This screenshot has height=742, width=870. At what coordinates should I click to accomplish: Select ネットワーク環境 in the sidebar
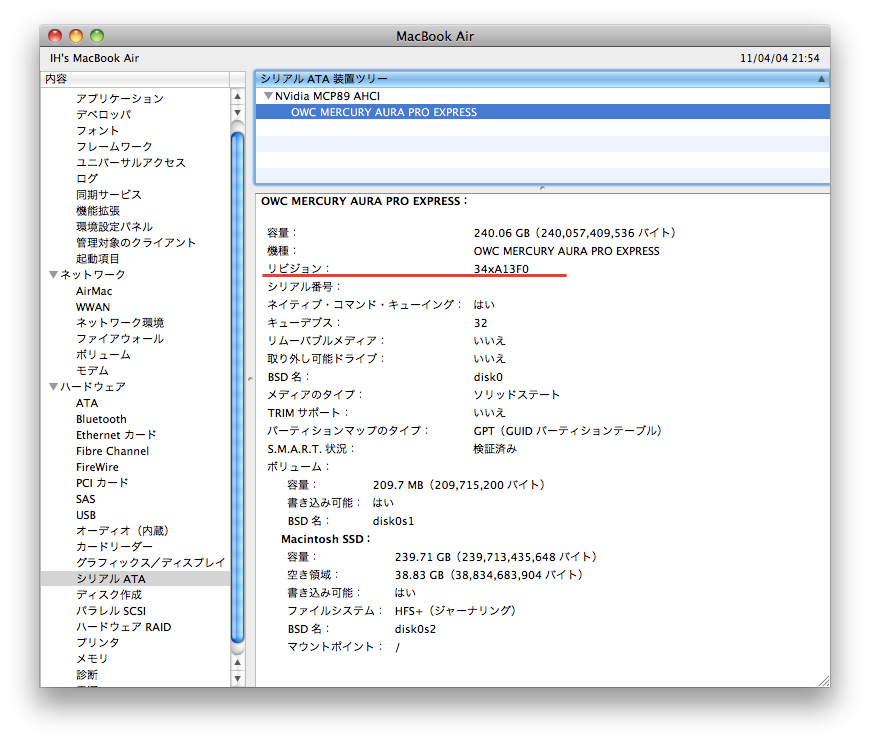(x=120, y=322)
